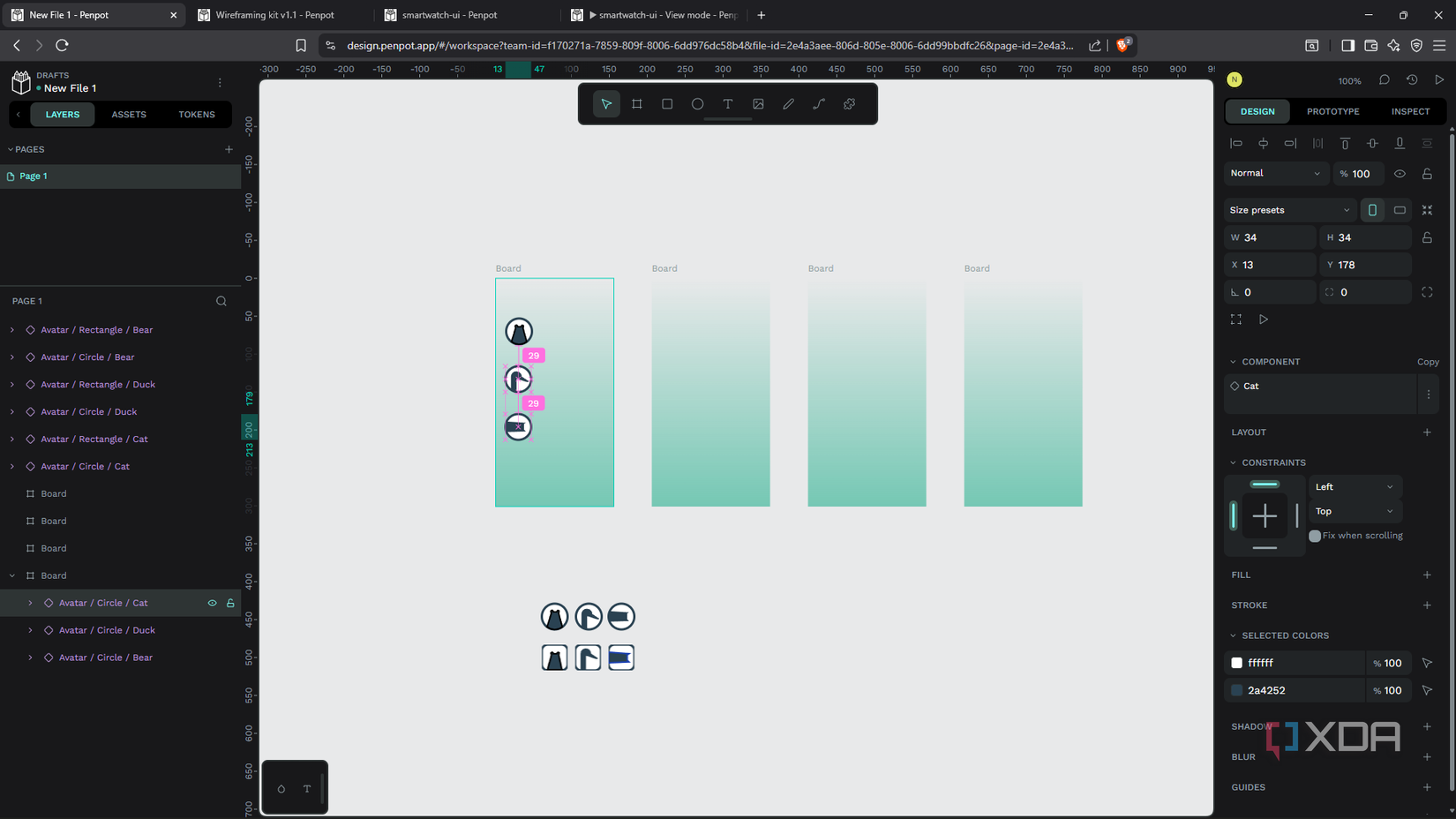The image size is (1456, 819).
Task: Enable Fix when scrolling
Action: click(1315, 536)
